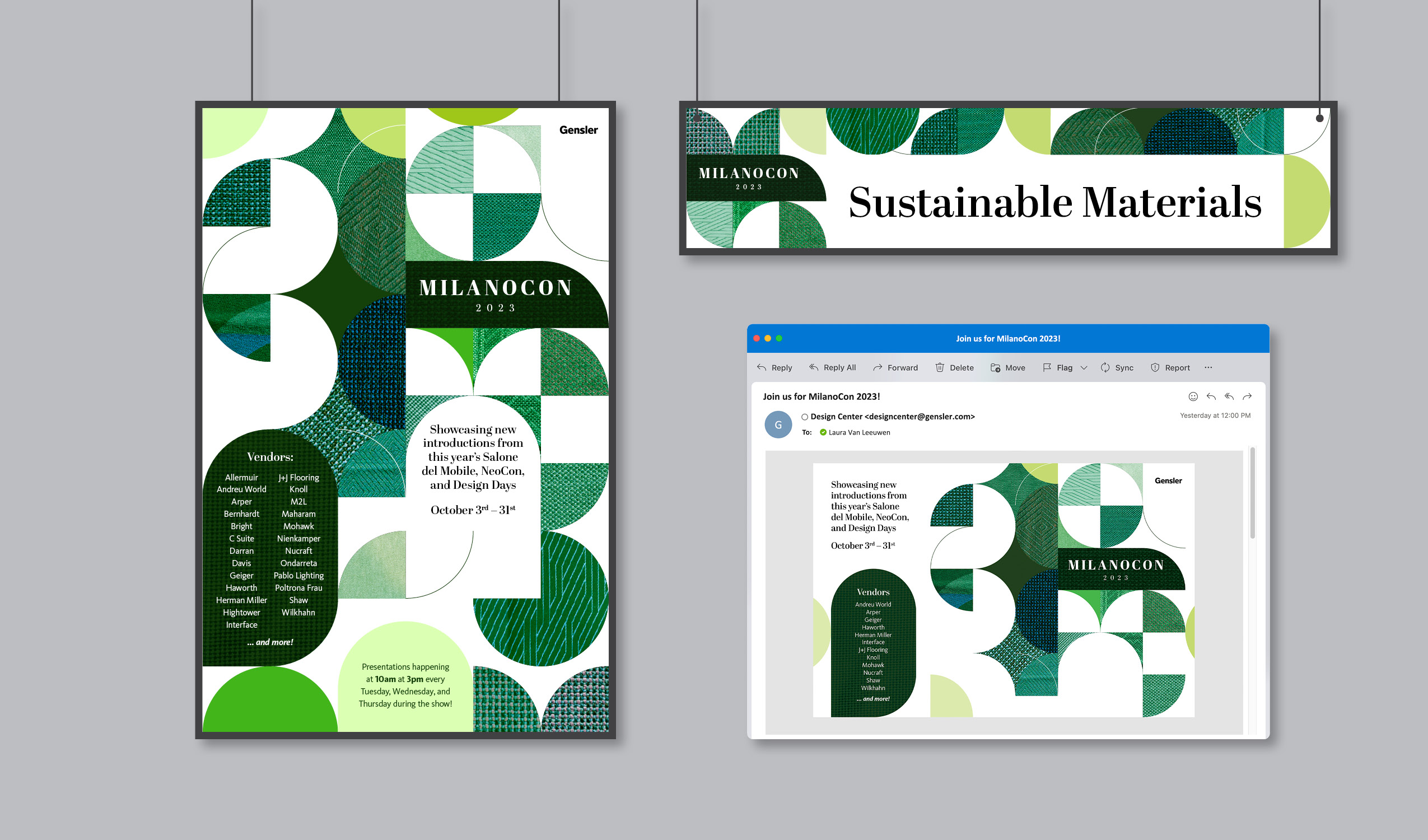Click the Sync text label
The image size is (1428, 840).
coord(1124,368)
